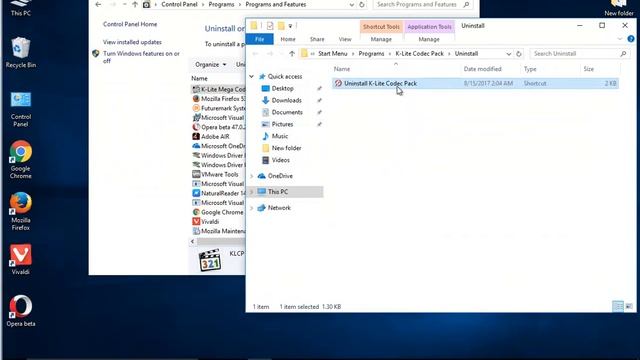Switch to the Share ribbon tab
The image size is (640, 360).
[317, 39]
